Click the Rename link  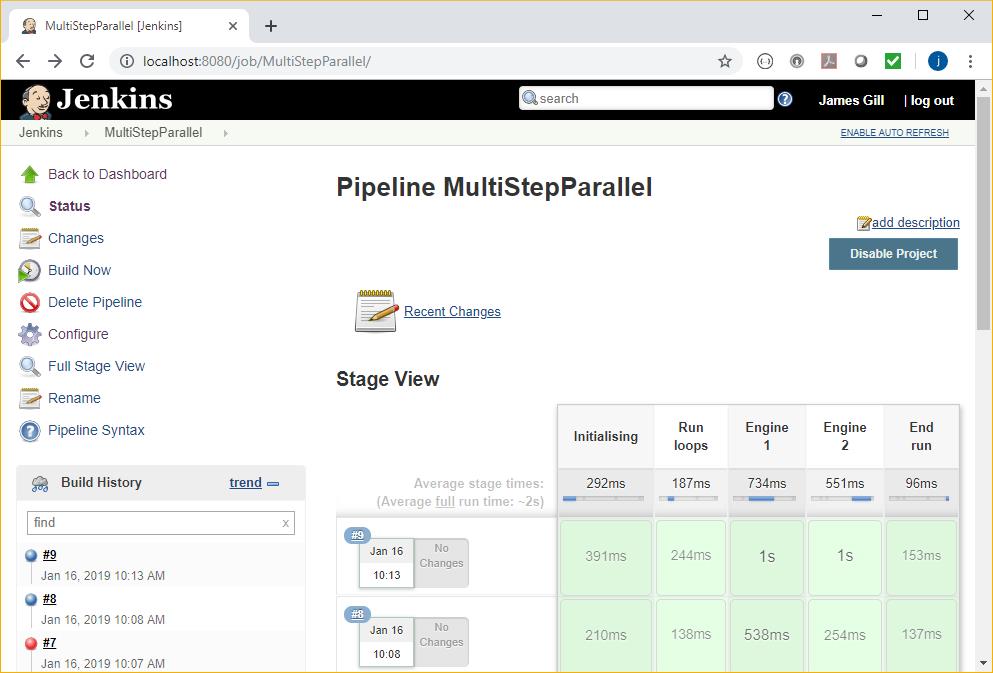74,398
